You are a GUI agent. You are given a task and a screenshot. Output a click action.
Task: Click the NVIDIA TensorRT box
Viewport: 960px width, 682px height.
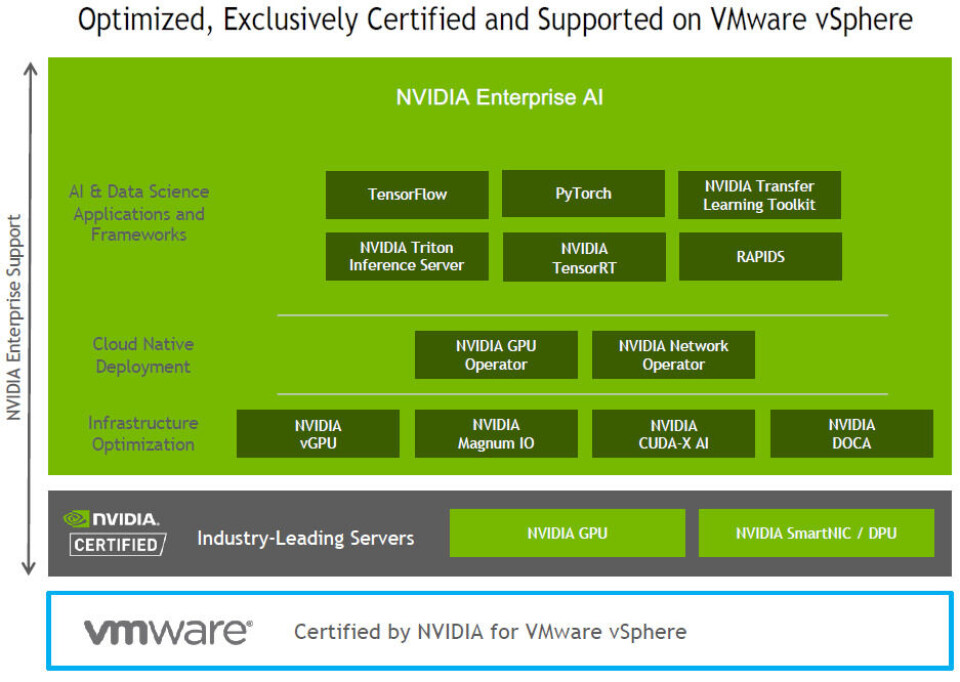pyautogui.click(x=584, y=257)
